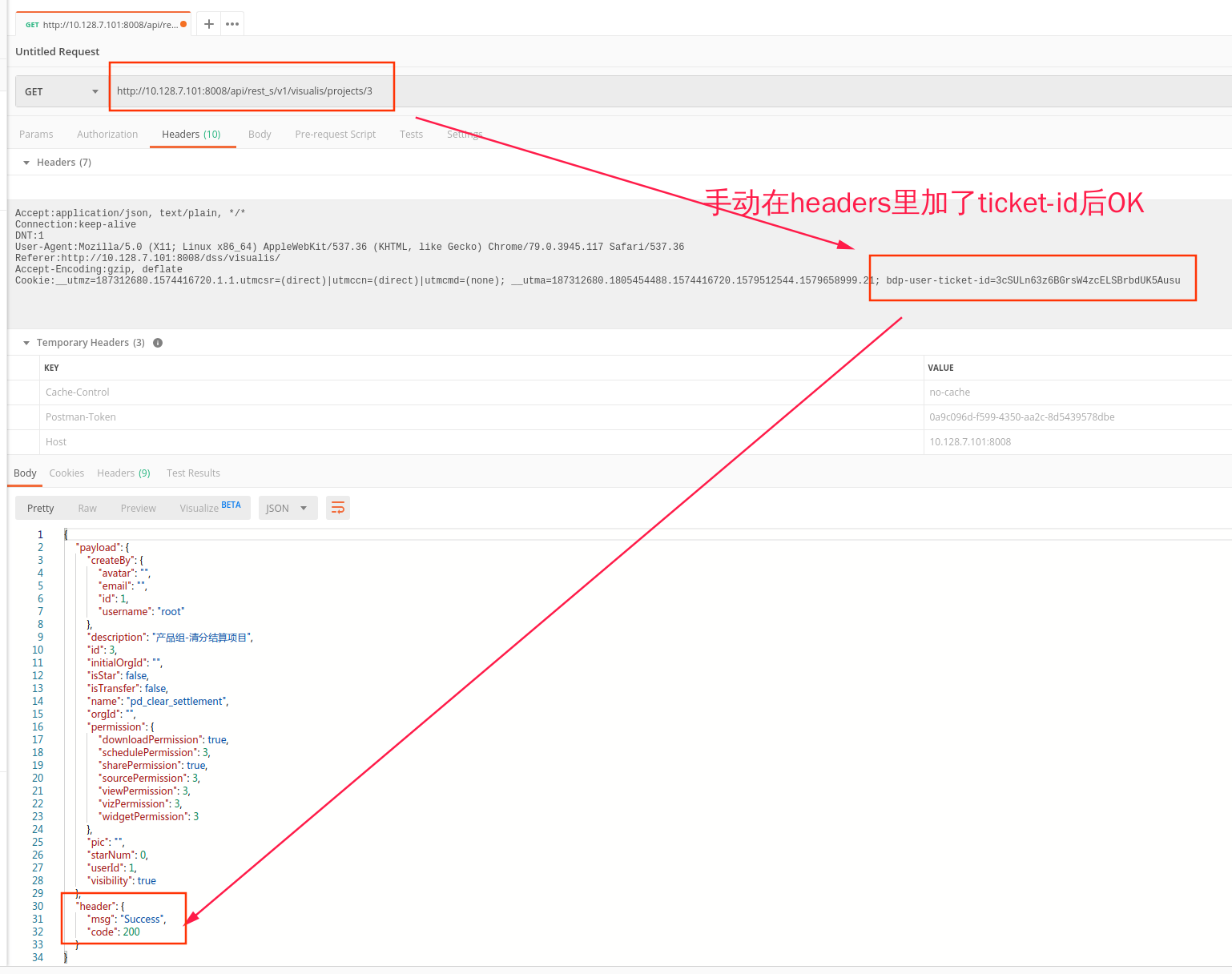This screenshot has width=1232, height=974.
Task: Open a new request tab with plus icon
Action: 208,24
